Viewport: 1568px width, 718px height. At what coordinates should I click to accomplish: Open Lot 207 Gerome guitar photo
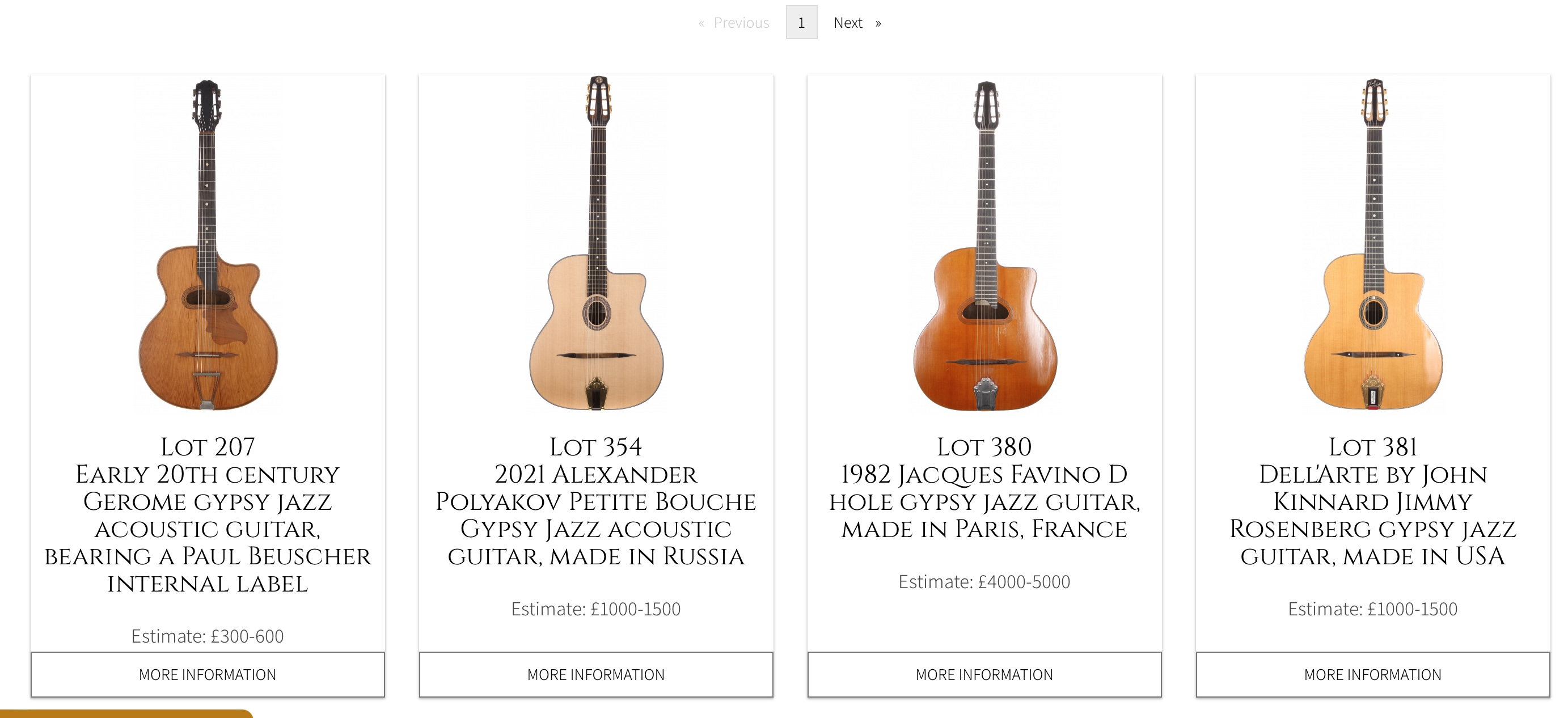pyautogui.click(x=208, y=245)
